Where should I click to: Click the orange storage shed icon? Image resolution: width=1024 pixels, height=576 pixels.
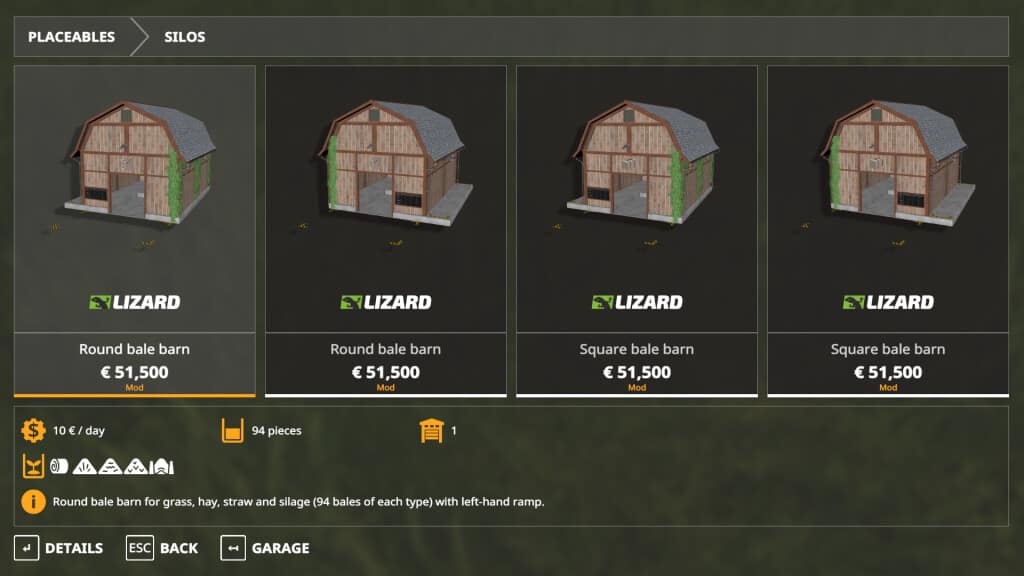pos(432,430)
